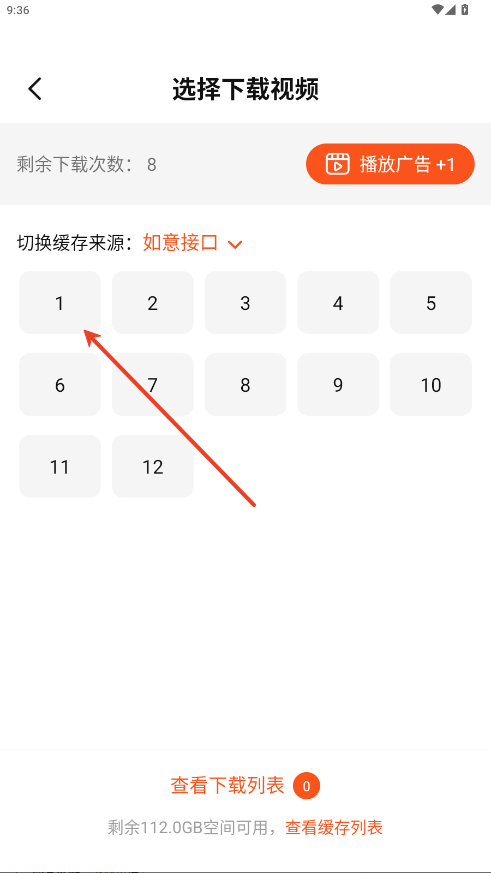Pick episode 10 to download
This screenshot has width=491, height=873.
coord(431,385)
